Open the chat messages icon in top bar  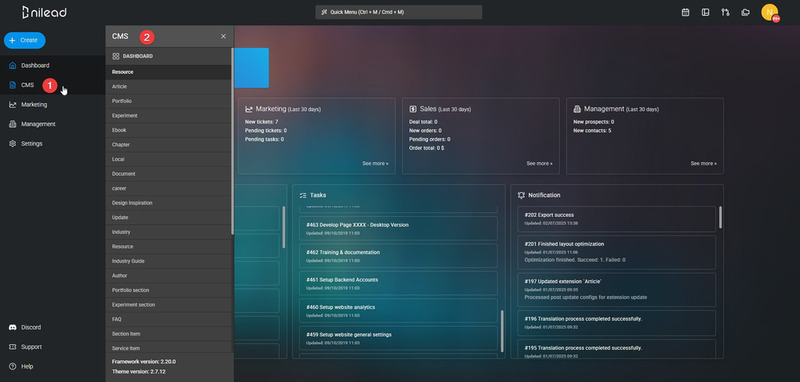[745, 12]
